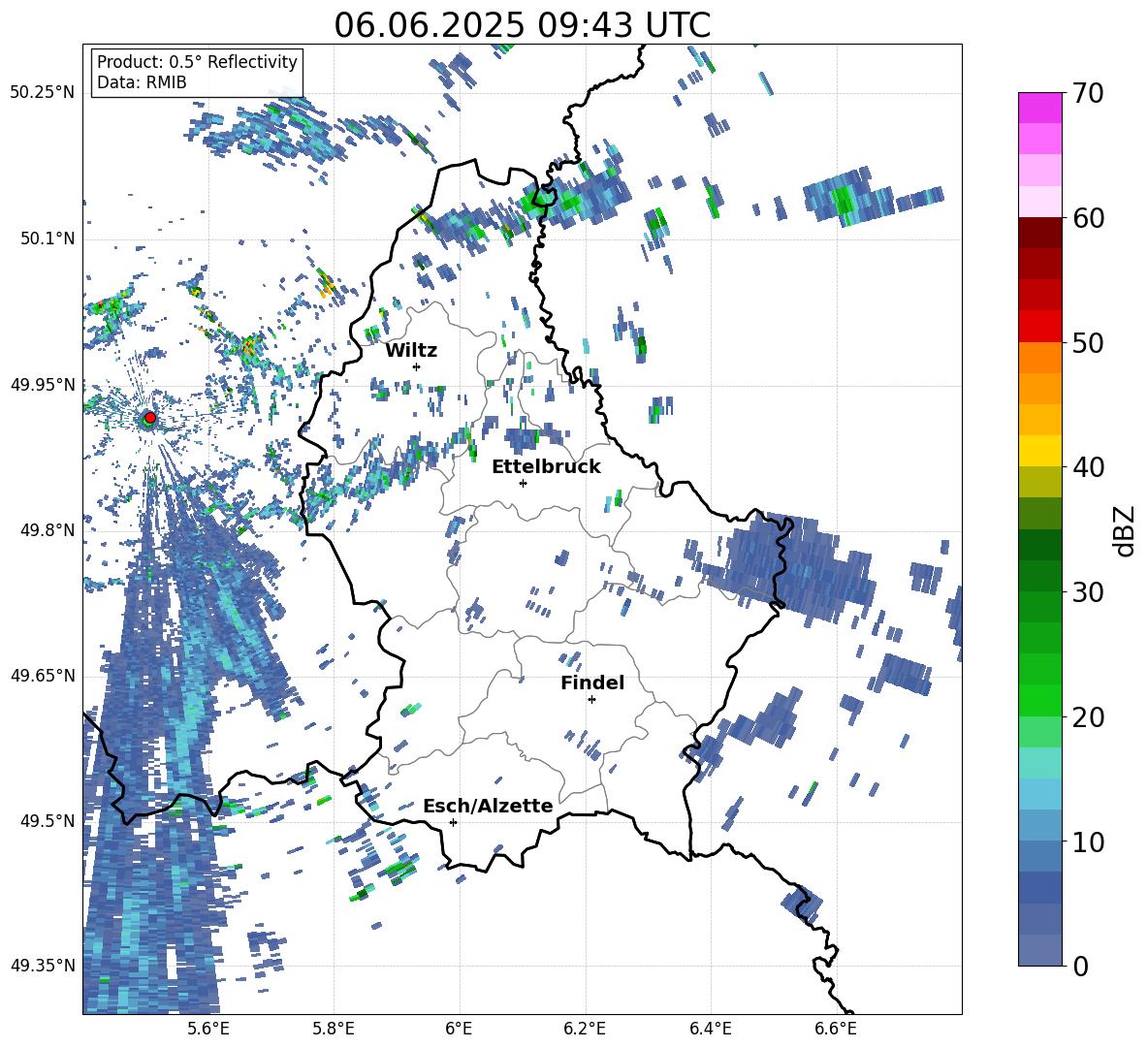Pick the red swatch just above 50 dBZ
This screenshot has width=1148, height=1048.
(1039, 327)
